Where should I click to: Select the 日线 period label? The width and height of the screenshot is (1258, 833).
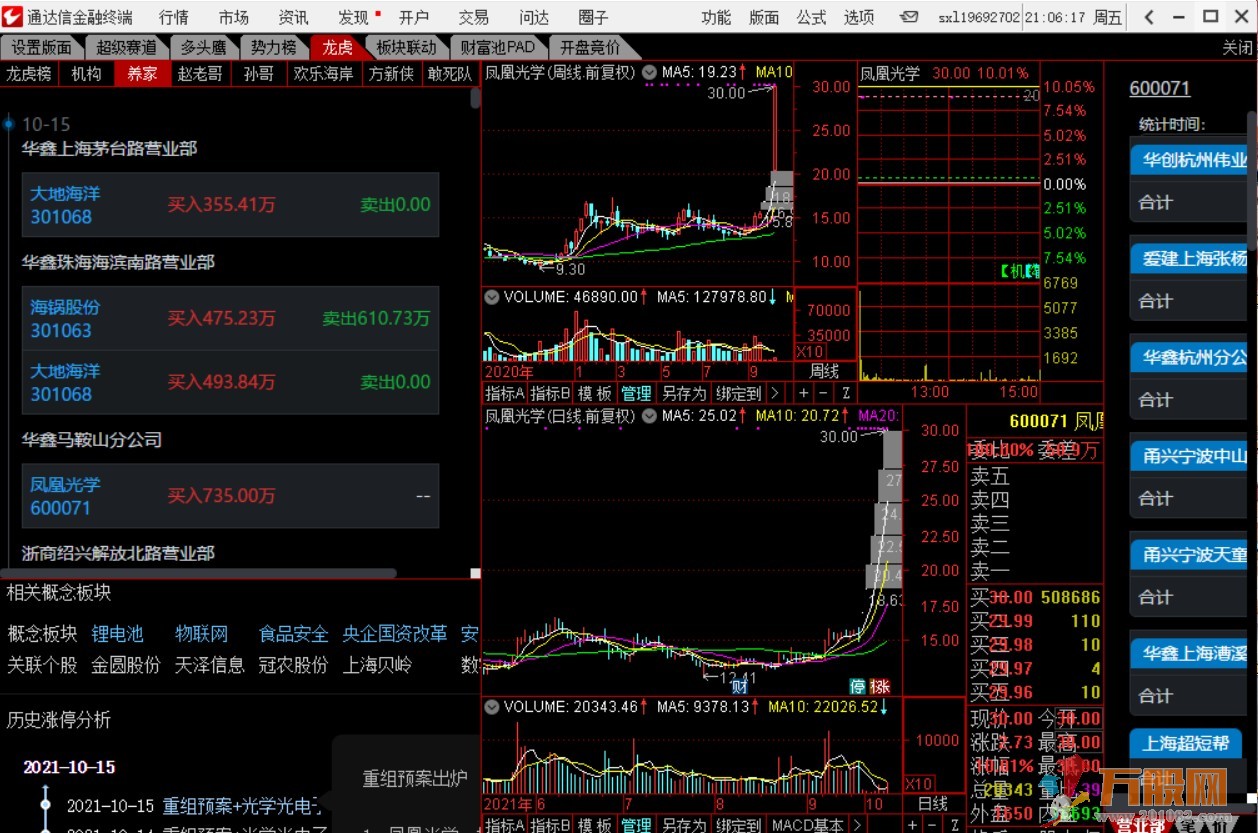[x=932, y=803]
